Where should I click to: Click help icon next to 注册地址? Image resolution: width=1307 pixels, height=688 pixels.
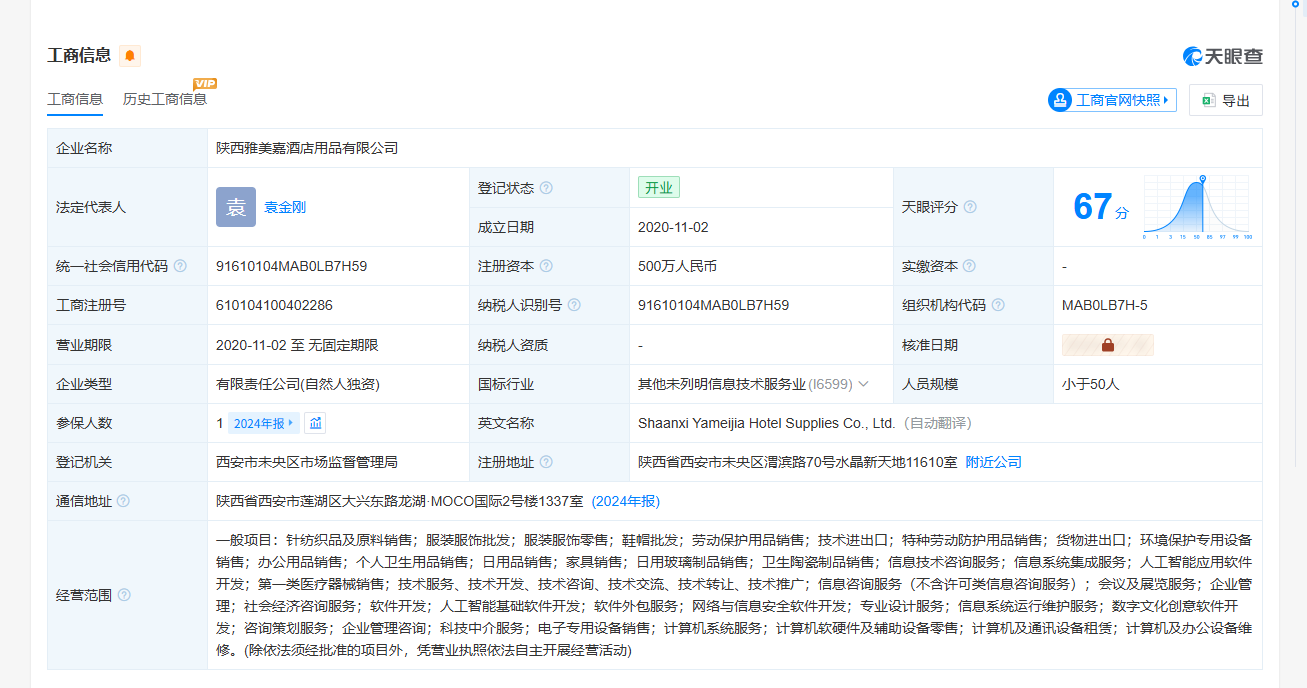[546, 462]
